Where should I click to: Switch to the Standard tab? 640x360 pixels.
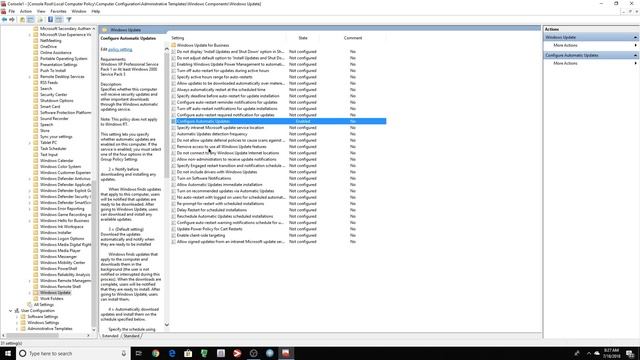click(131, 336)
